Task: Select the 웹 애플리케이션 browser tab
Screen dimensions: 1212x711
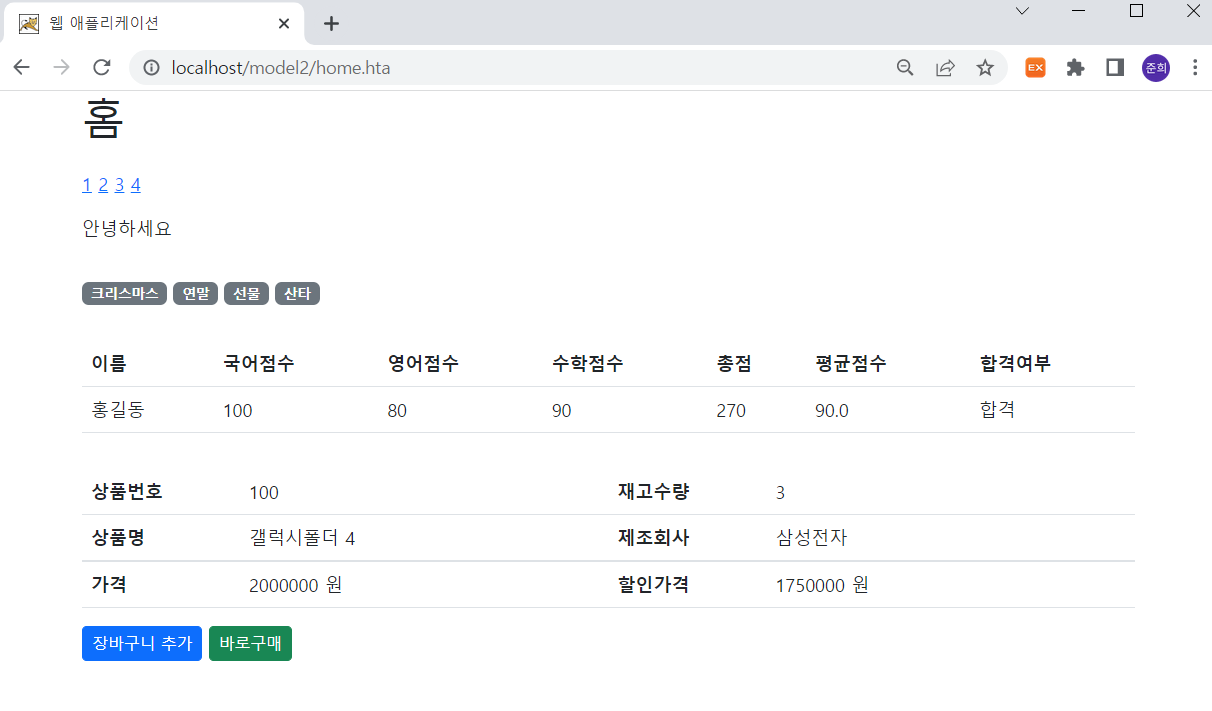Action: pyautogui.click(x=154, y=24)
